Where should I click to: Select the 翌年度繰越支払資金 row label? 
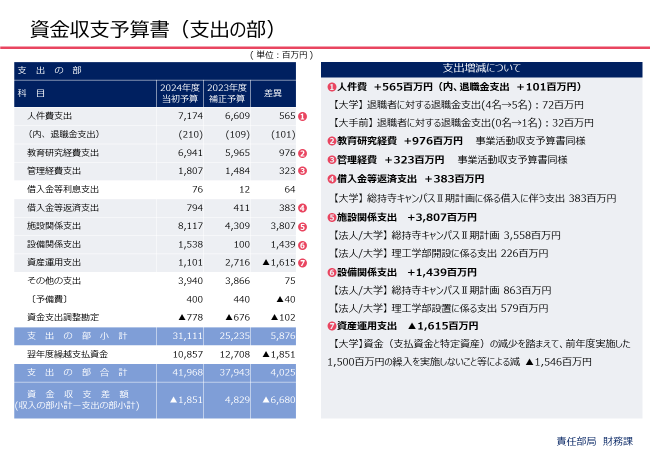pyautogui.click(x=69, y=354)
